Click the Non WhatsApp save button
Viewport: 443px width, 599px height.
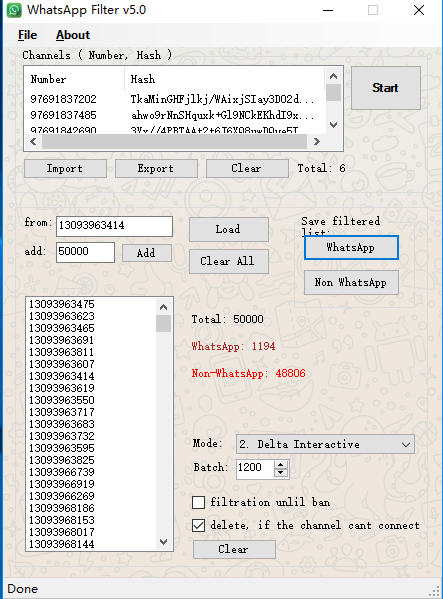(351, 283)
